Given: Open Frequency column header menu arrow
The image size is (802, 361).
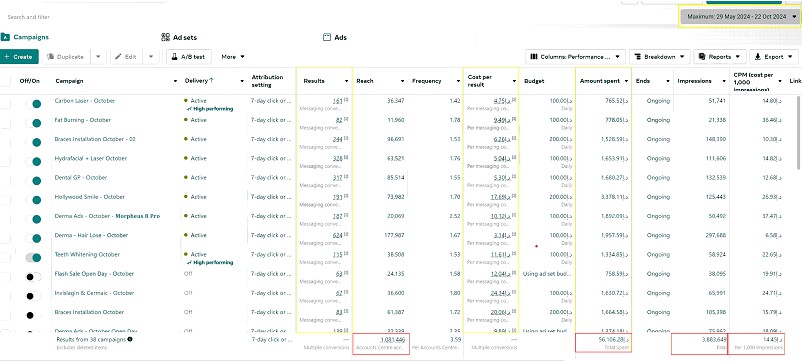Looking at the screenshot, I should pos(457,81).
